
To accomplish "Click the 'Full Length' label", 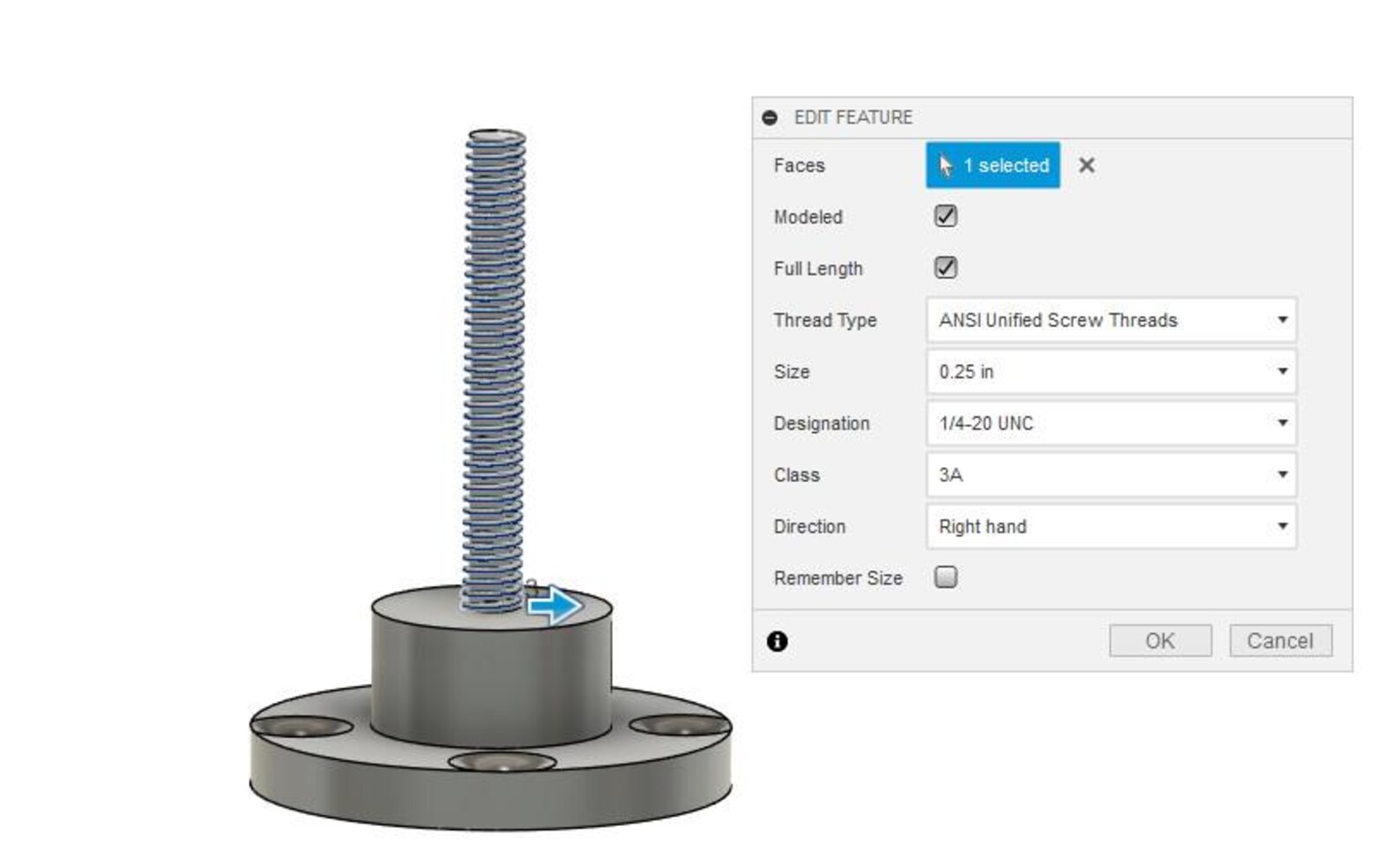I will (x=818, y=269).
